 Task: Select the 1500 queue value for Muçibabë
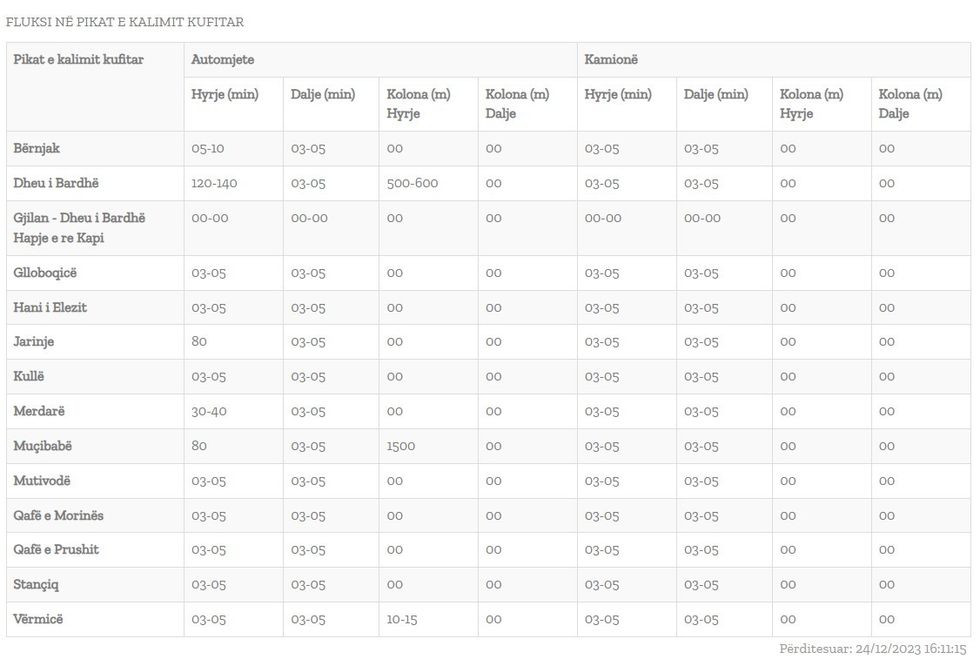tap(401, 446)
